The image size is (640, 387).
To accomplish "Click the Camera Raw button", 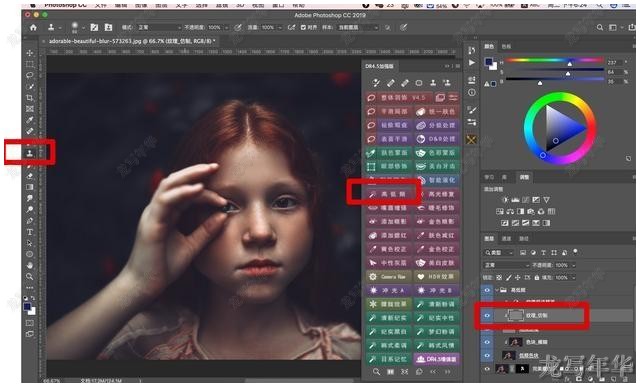I will [389, 277].
